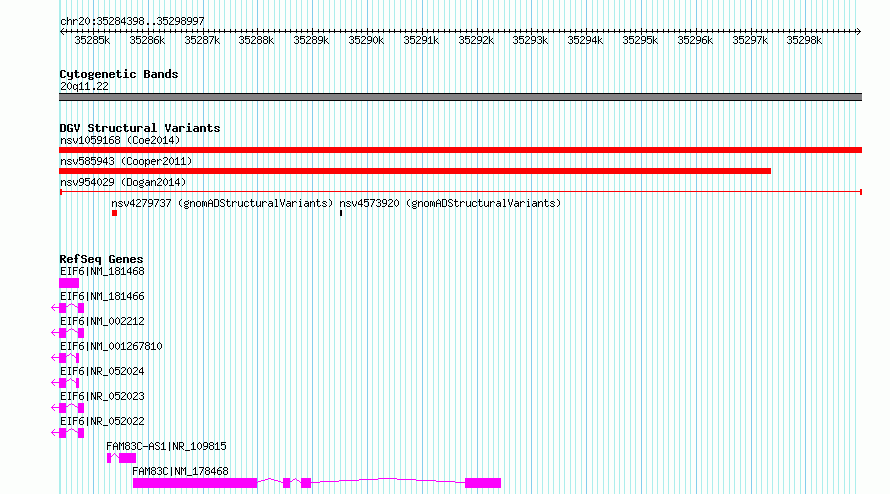Open the RefSeq Genes track title
This screenshot has width=890, height=494.
point(101,259)
